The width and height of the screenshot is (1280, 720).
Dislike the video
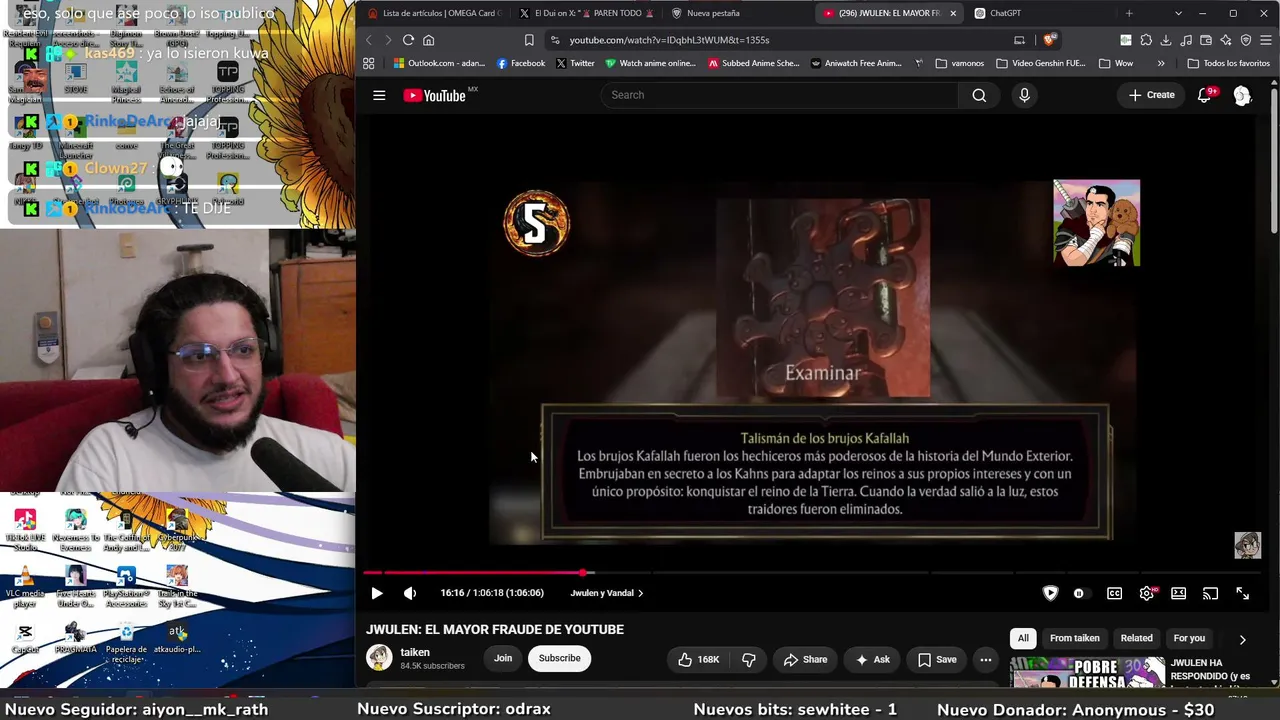[749, 659]
